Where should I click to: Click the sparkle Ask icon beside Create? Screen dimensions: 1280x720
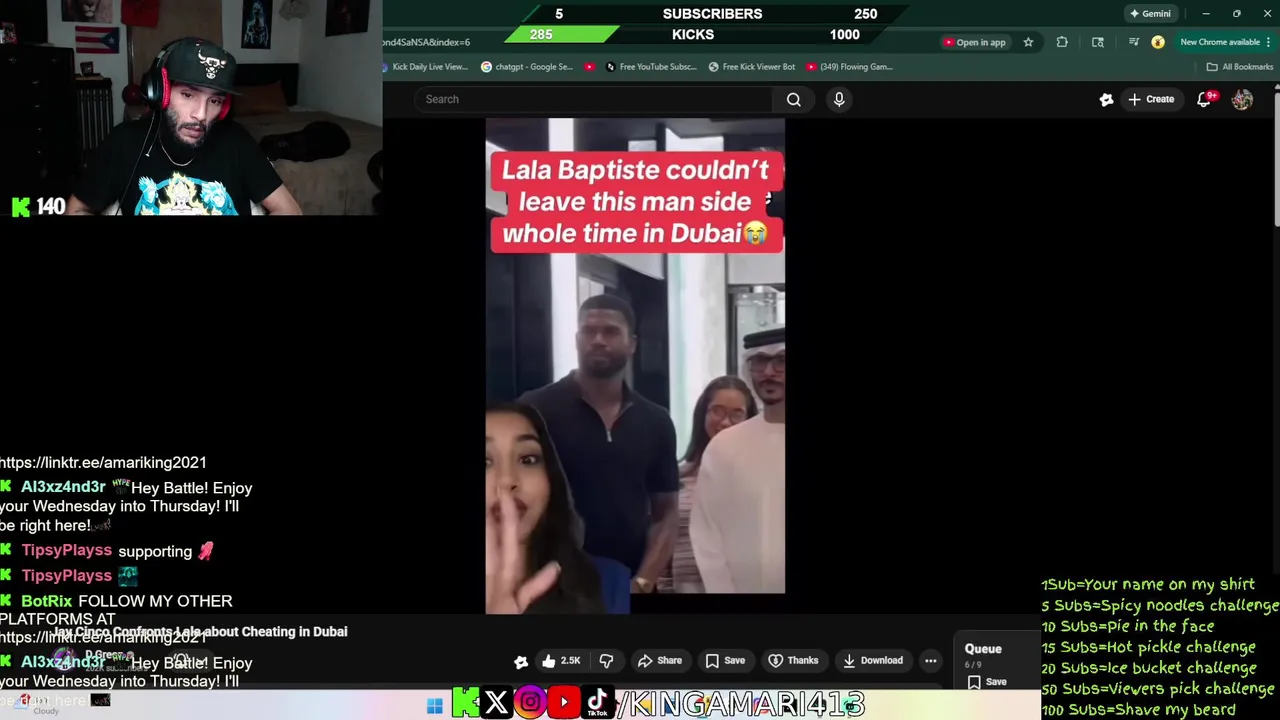1106,99
